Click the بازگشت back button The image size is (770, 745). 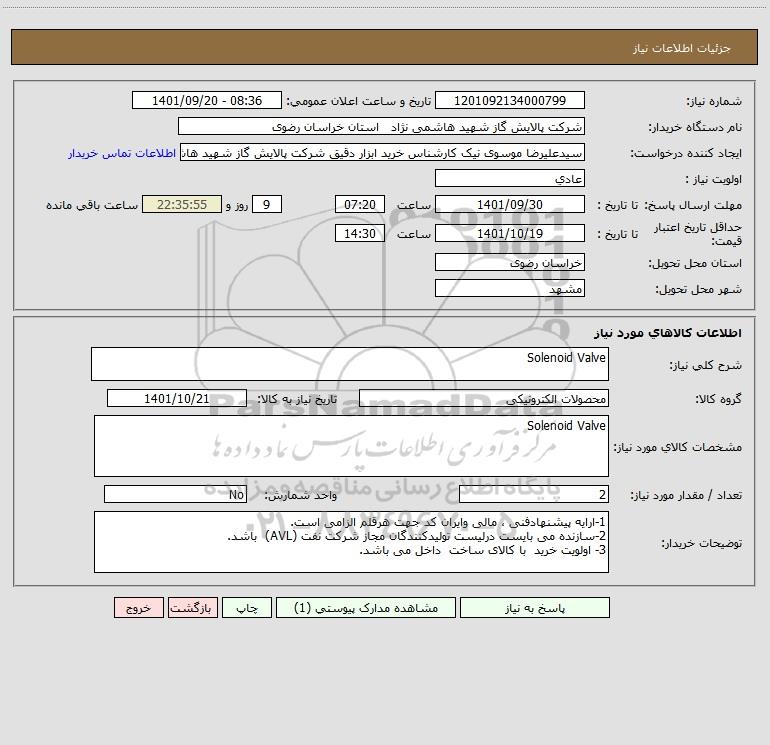192,608
